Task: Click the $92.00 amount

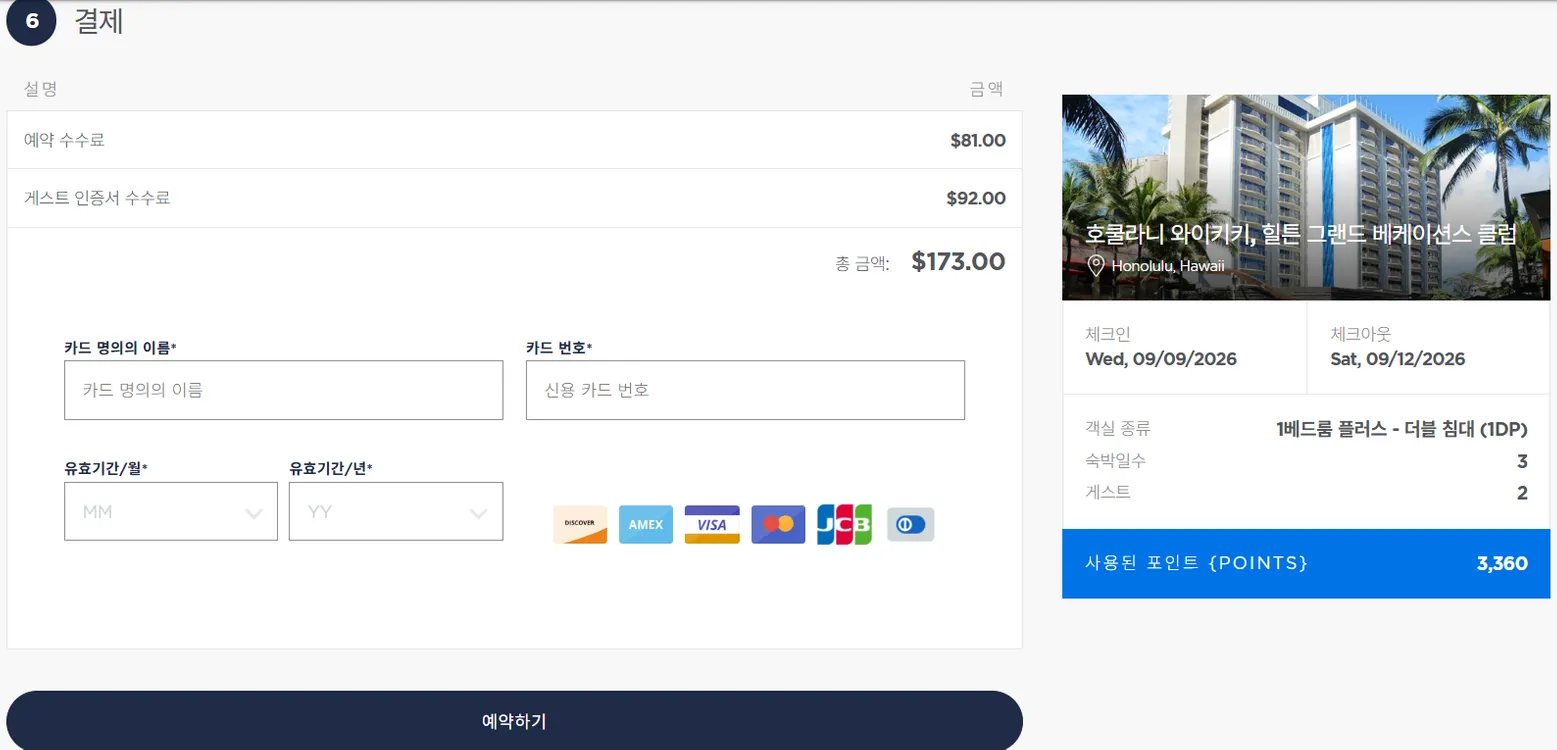Action: pos(976,198)
